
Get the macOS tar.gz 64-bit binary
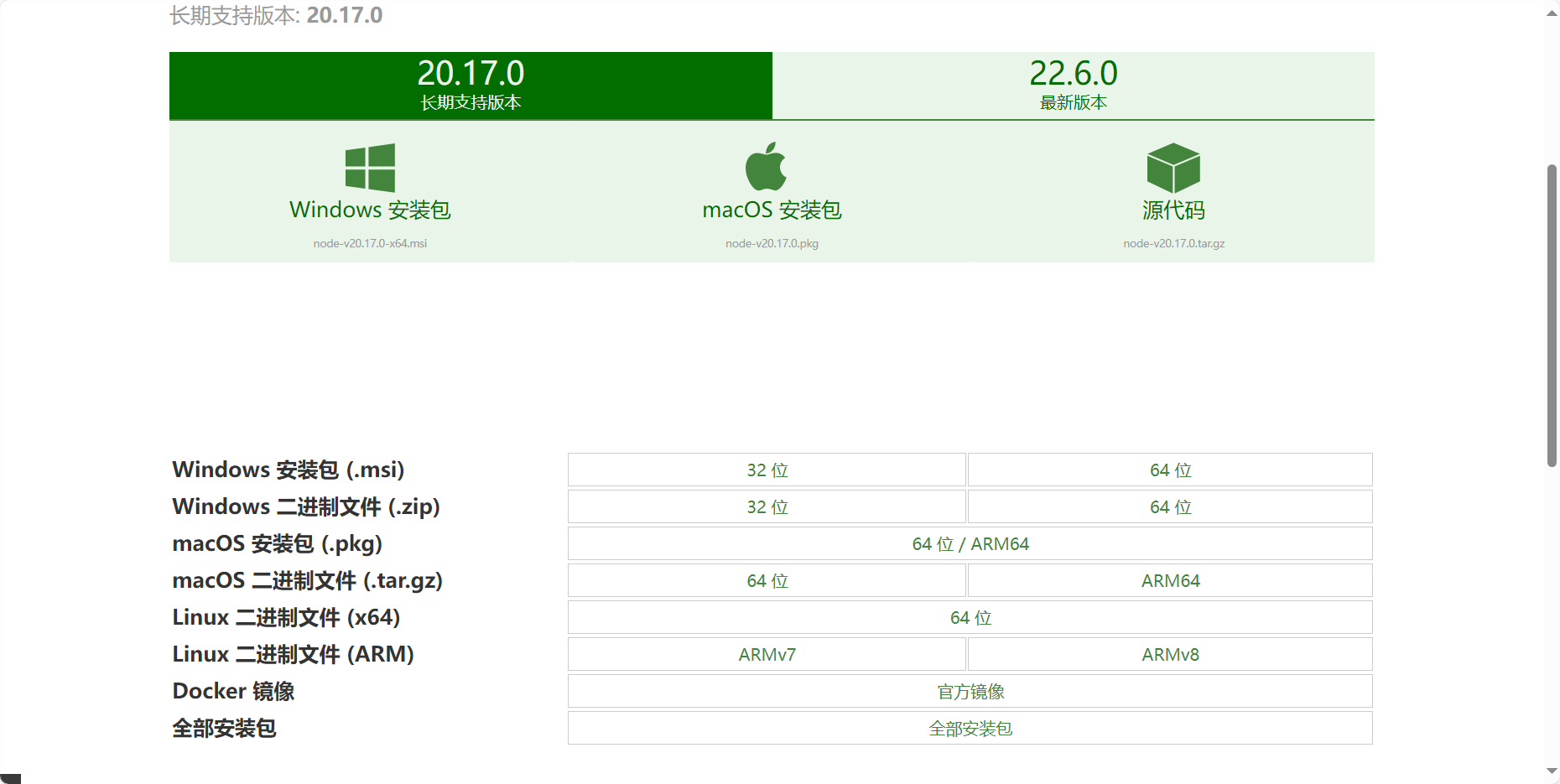pos(767,581)
